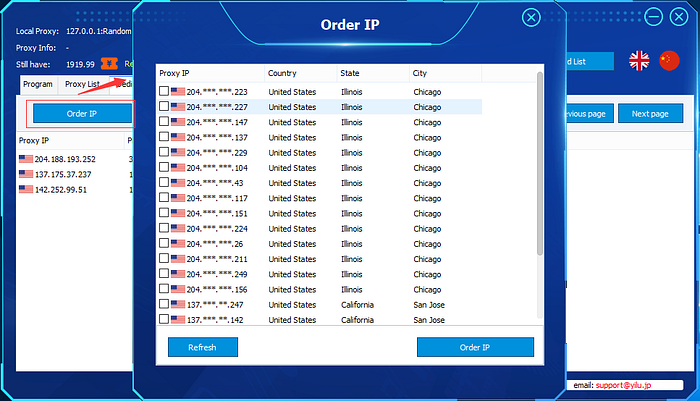The image size is (700, 401).
Task: Confirm with the dialog's Order IP button
Action: pos(475,347)
